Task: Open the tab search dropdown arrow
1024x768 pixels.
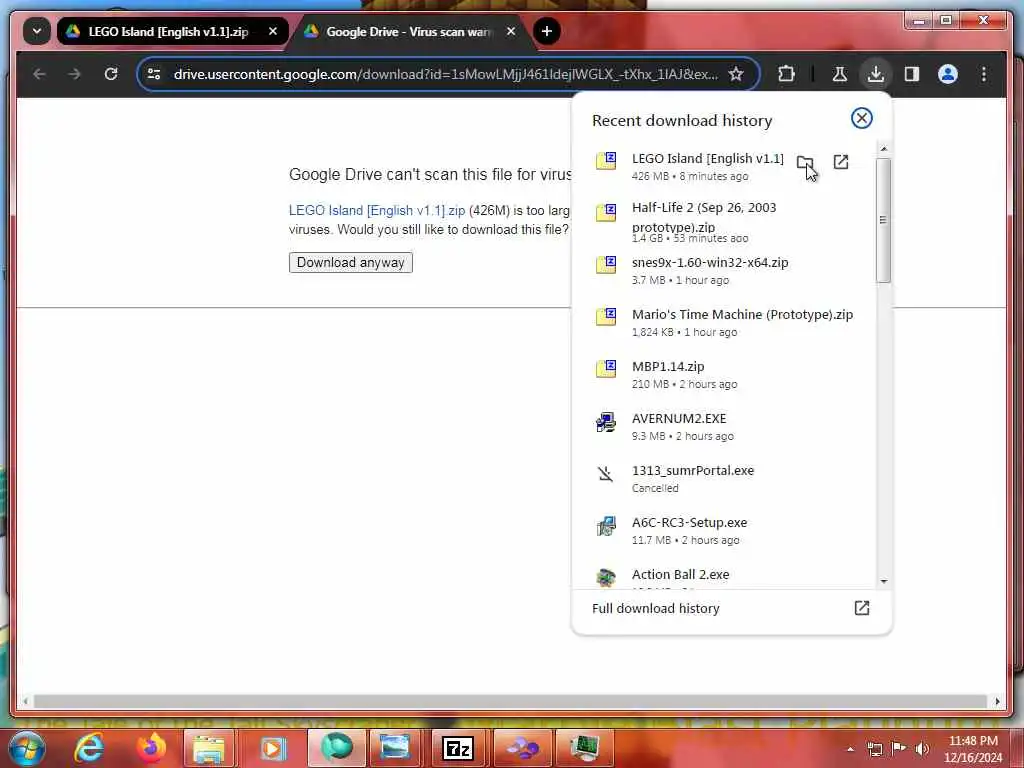Action: [x=37, y=31]
